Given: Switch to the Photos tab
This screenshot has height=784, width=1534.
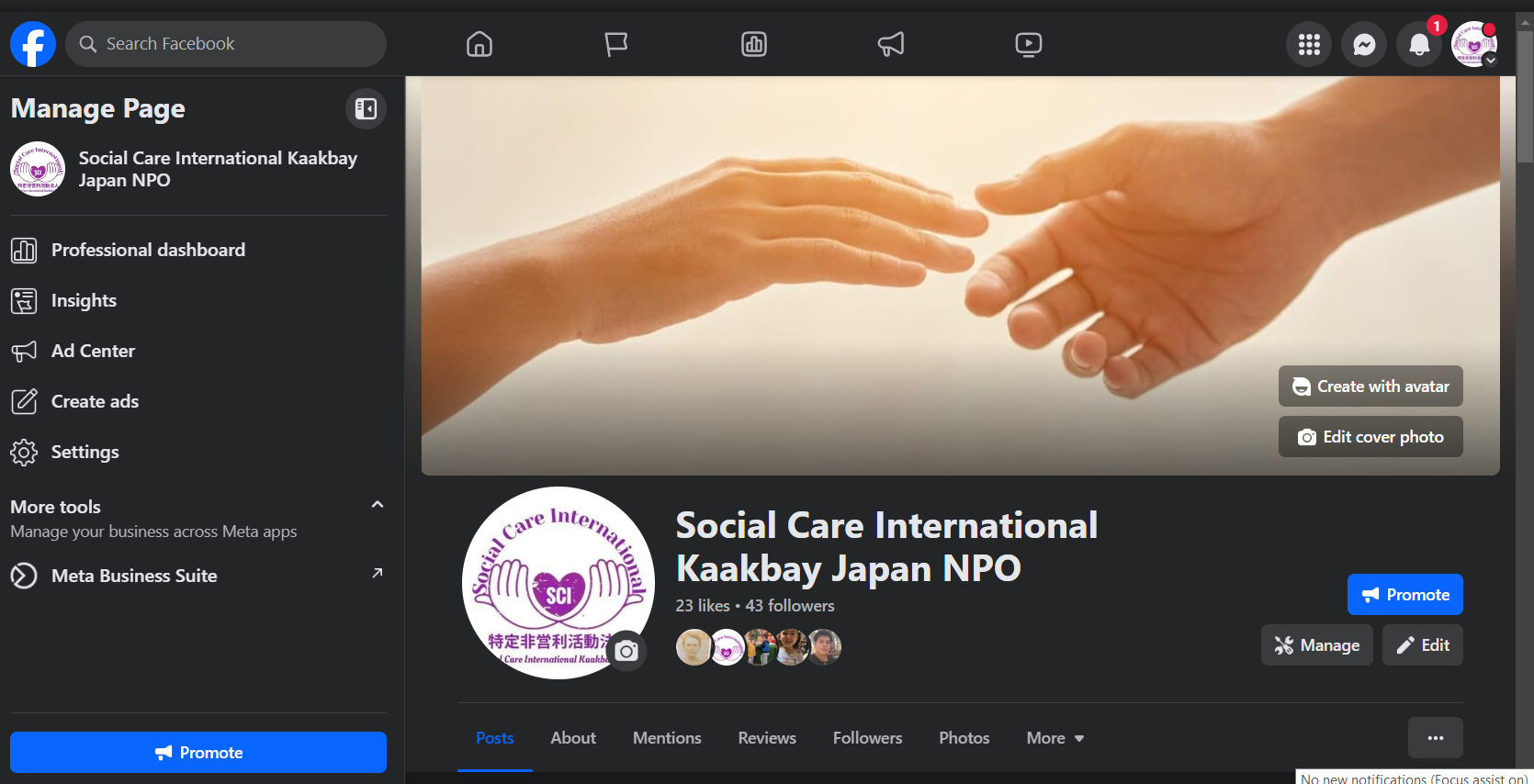Looking at the screenshot, I should [964, 738].
